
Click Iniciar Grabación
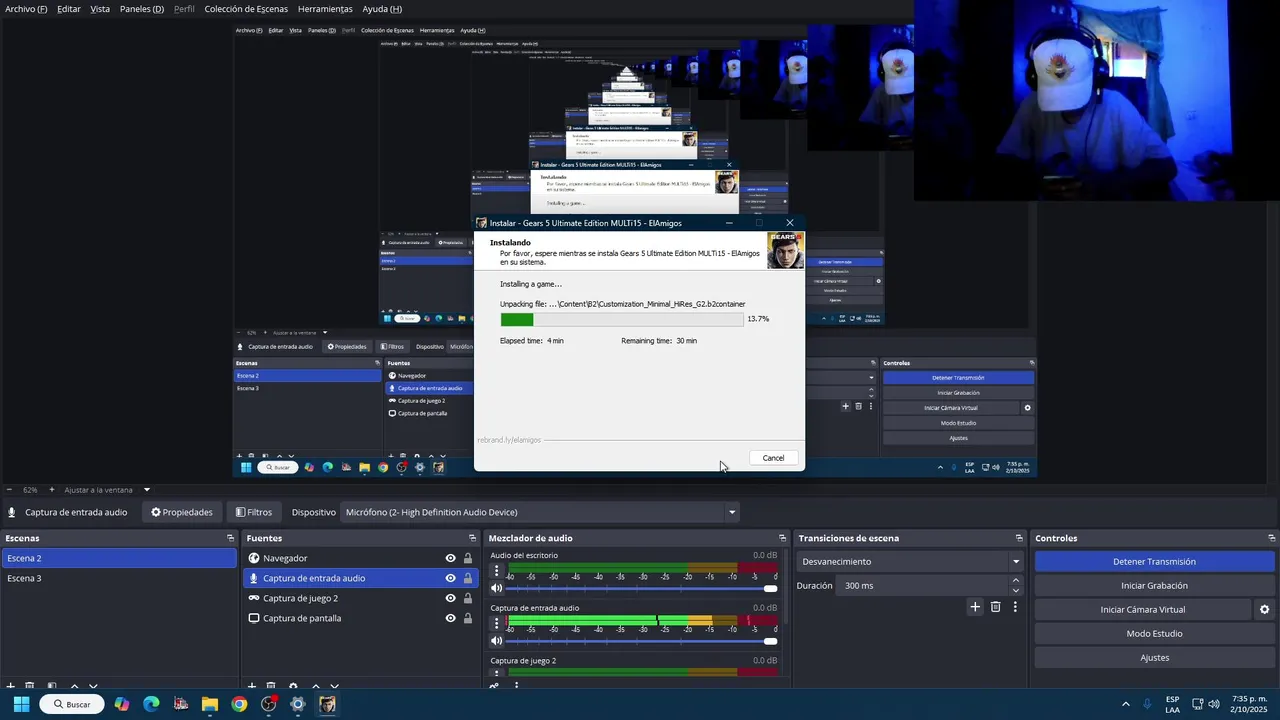1154,585
